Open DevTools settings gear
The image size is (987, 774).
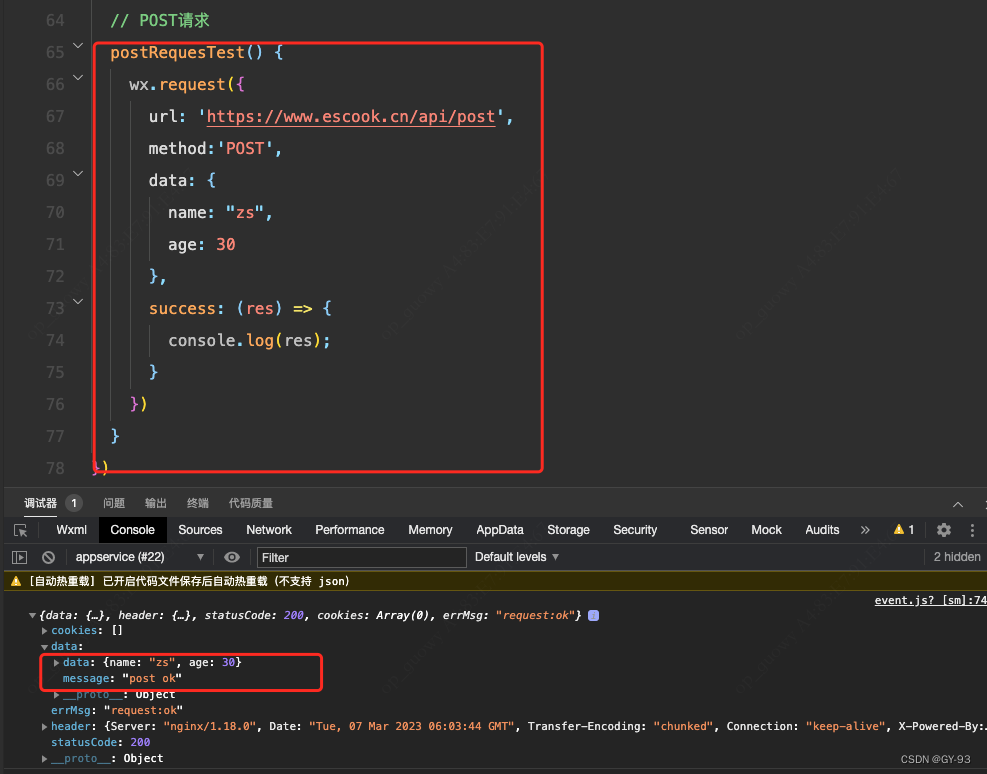944,530
